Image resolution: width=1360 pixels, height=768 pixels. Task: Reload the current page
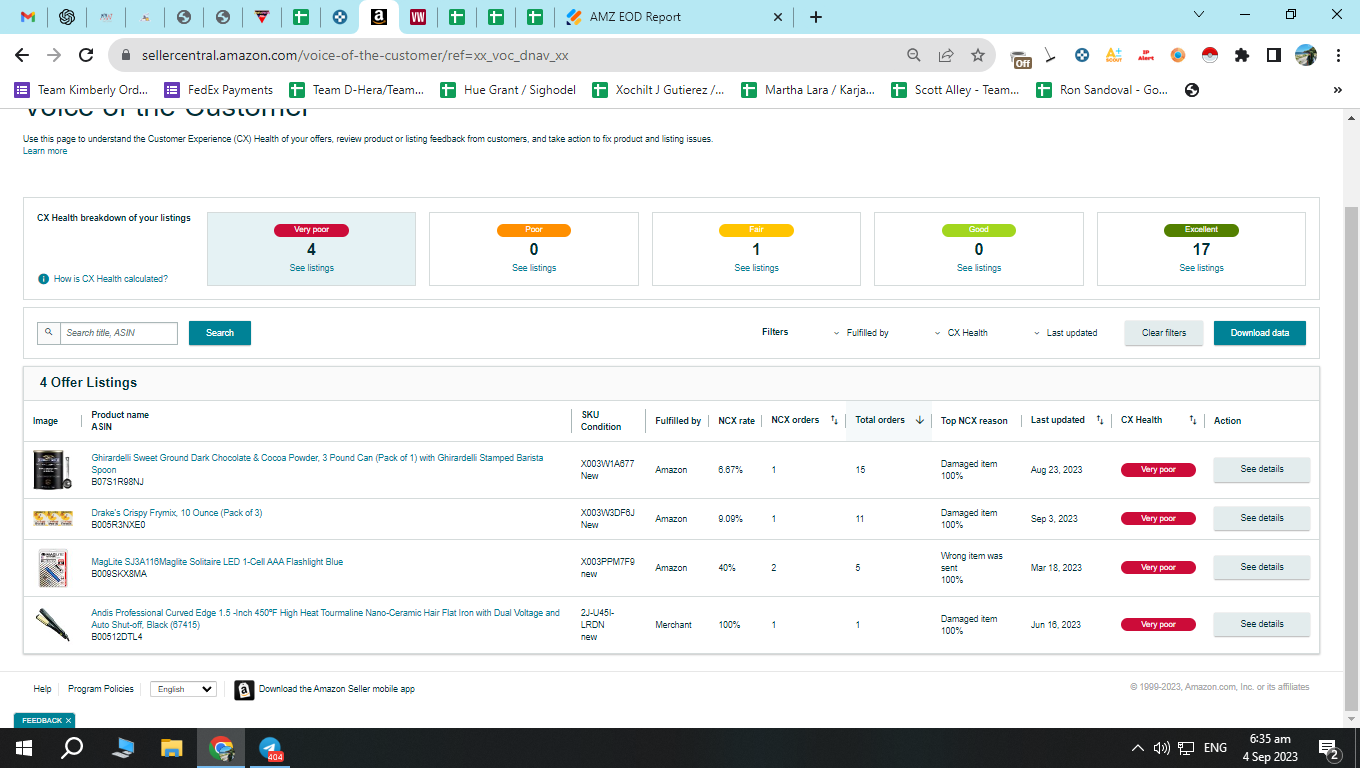point(86,55)
